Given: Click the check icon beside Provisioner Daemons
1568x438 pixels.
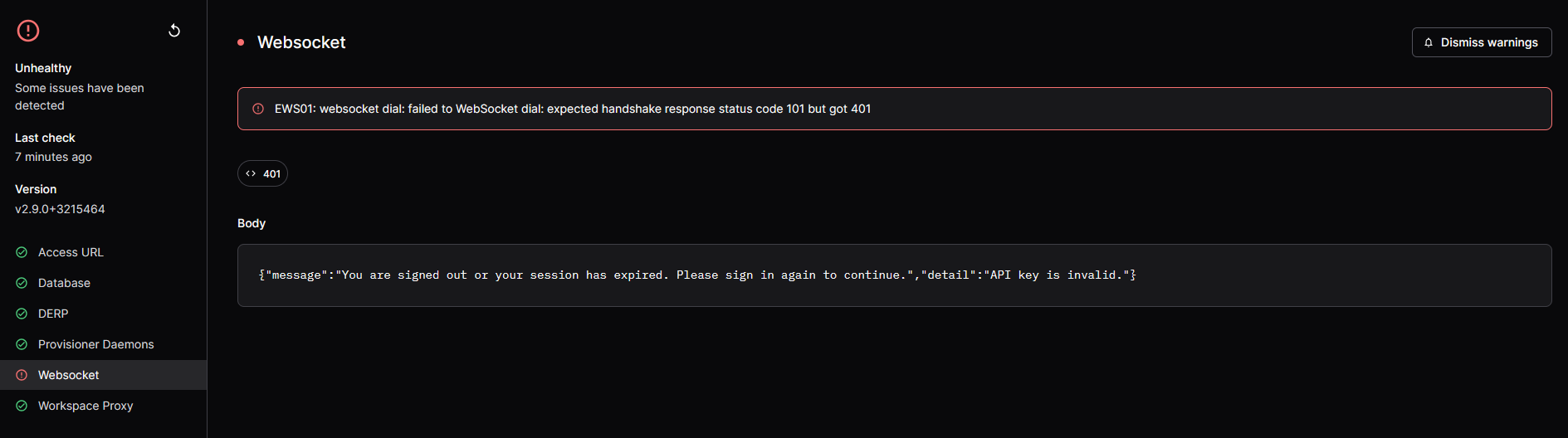Looking at the screenshot, I should [x=22, y=344].
